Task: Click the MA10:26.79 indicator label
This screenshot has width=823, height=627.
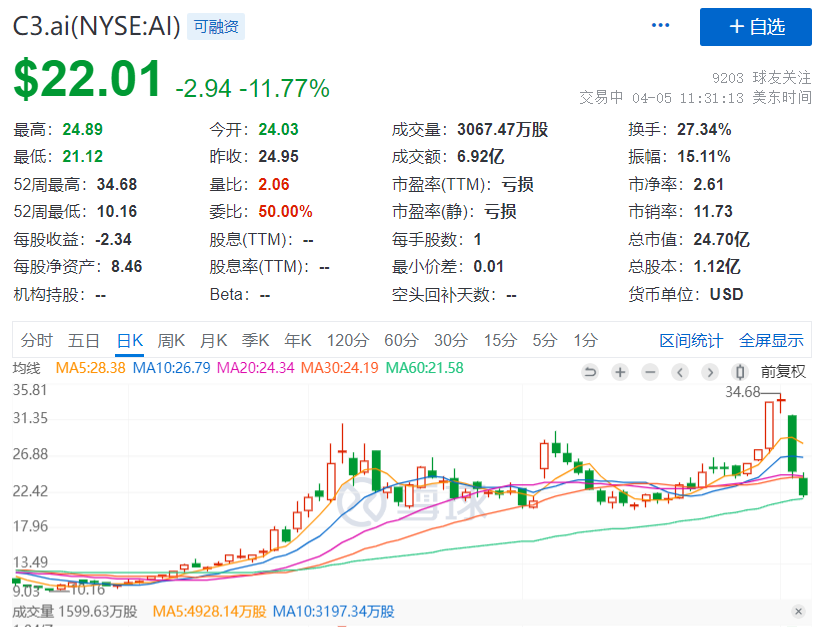Action: (172, 368)
